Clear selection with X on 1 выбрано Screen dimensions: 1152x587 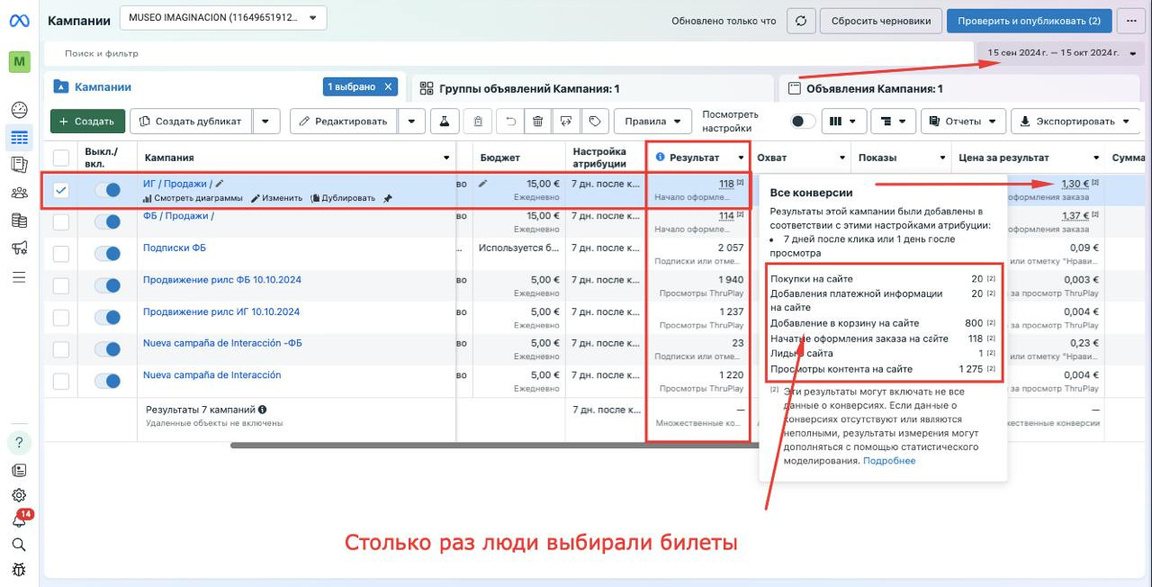point(389,87)
